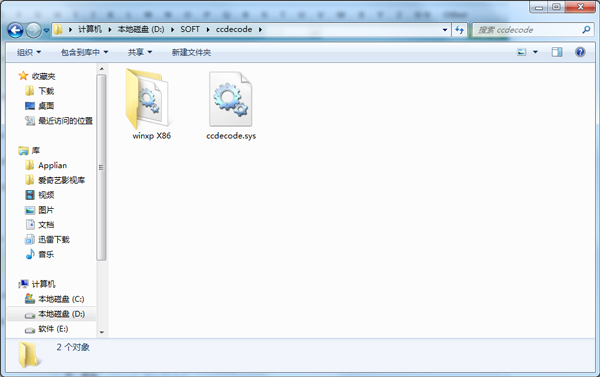This screenshot has width=600, height=377.
Task: Open the address bar history dropdown
Action: tap(445, 29)
